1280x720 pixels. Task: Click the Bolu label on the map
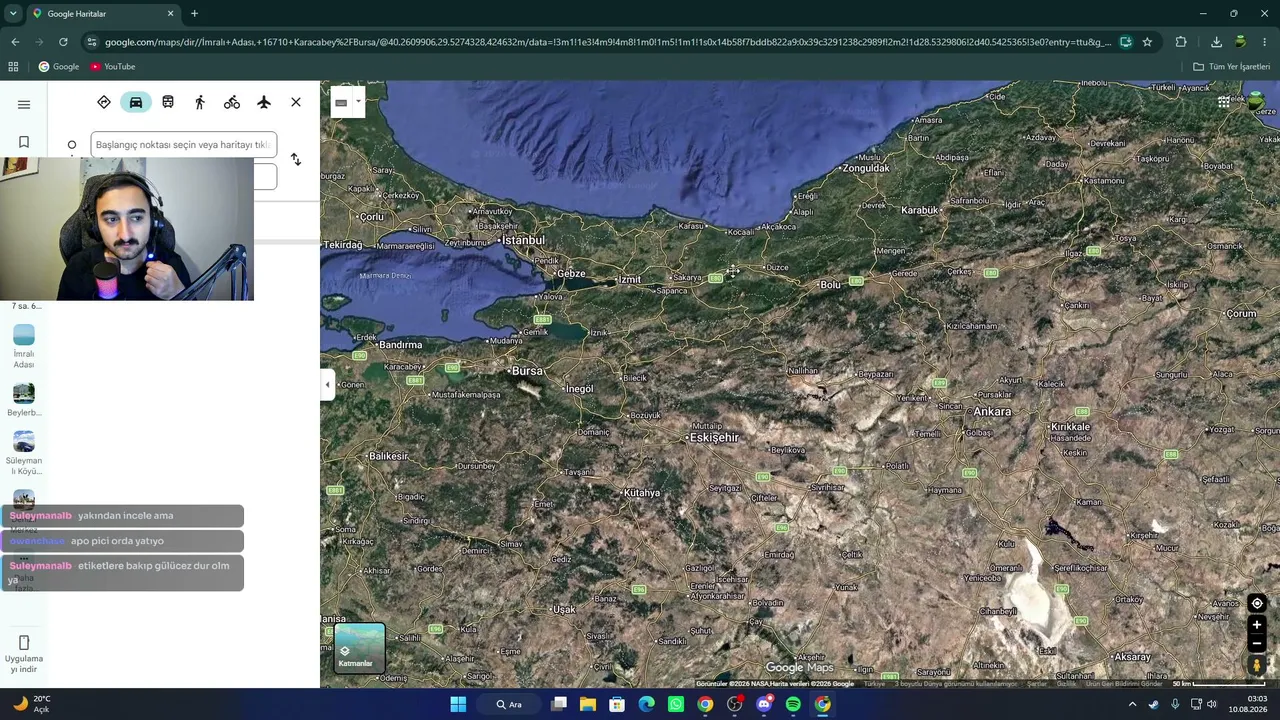[x=831, y=285]
